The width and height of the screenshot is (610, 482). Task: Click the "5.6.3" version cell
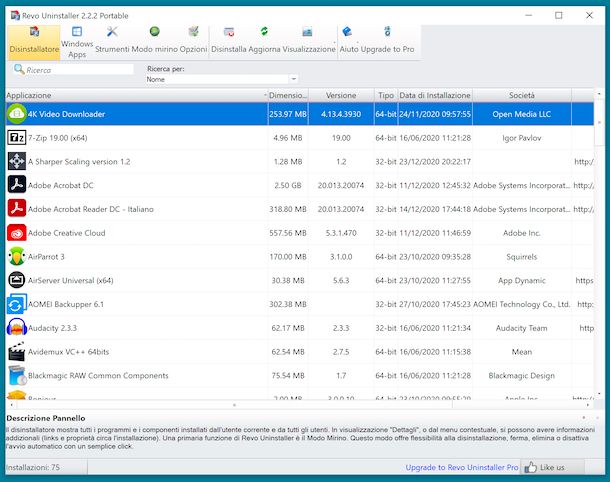(341, 280)
